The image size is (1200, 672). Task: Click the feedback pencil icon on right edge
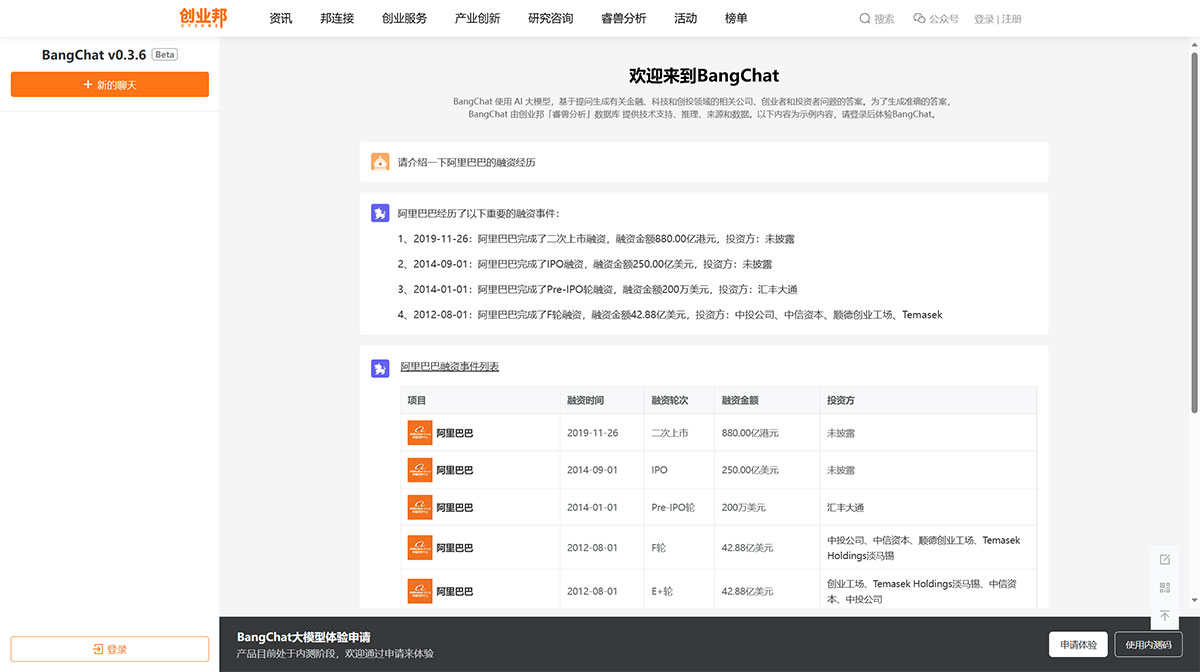(x=1164, y=560)
